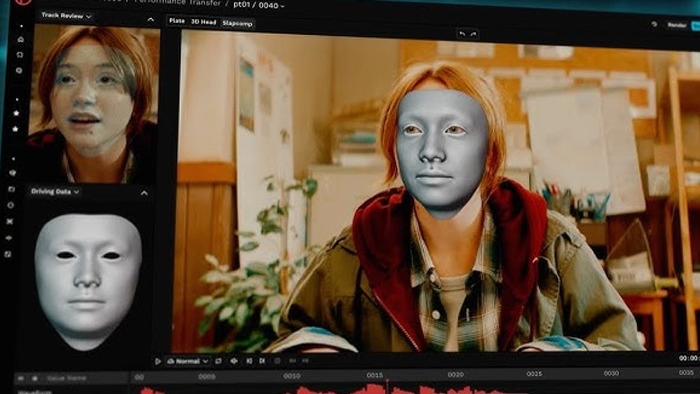Open the Track Review dropdown
Screen dimensions: 700x394
(x=66, y=16)
